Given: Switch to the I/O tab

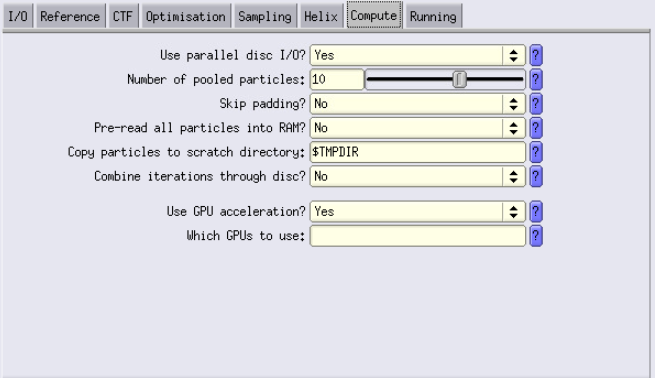Looking at the screenshot, I should tap(18, 16).
